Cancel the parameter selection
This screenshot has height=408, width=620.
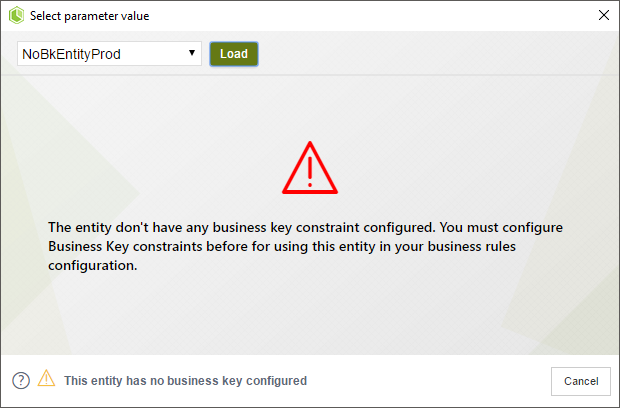coord(581,381)
